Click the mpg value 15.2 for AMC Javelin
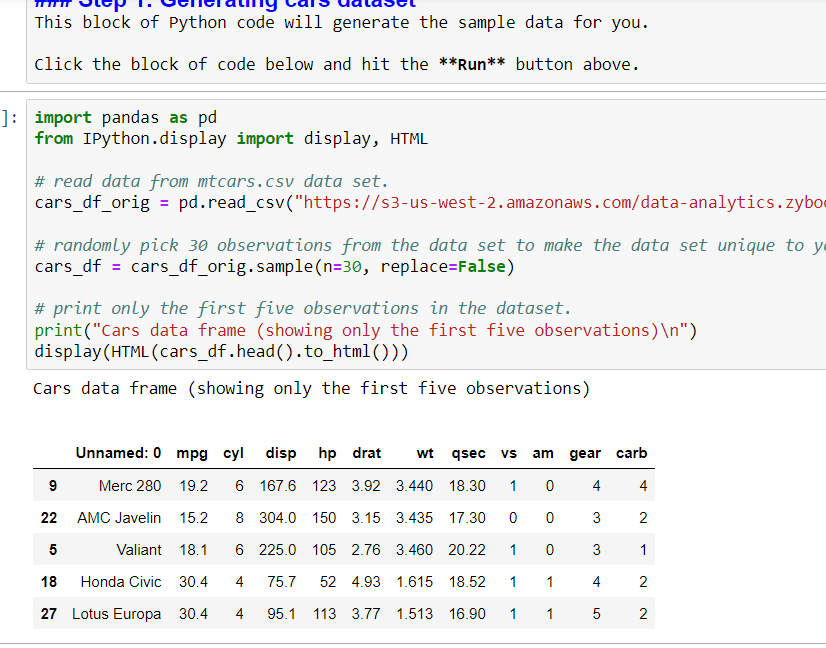The height and width of the screenshot is (648, 826). click(x=193, y=518)
